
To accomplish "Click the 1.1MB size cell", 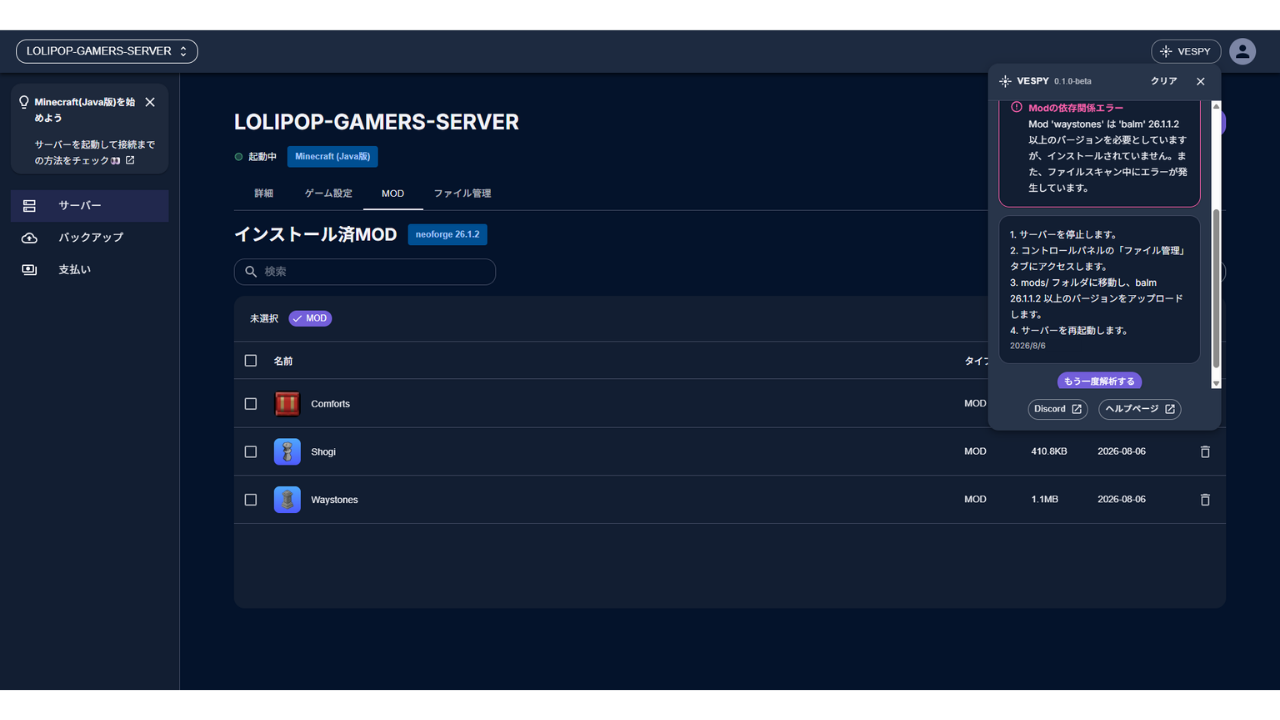I will [x=1044, y=500].
